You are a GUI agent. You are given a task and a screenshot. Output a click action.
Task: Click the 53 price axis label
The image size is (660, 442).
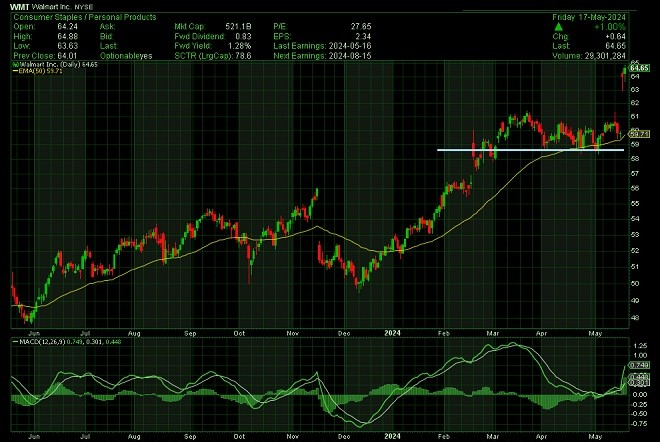point(635,234)
